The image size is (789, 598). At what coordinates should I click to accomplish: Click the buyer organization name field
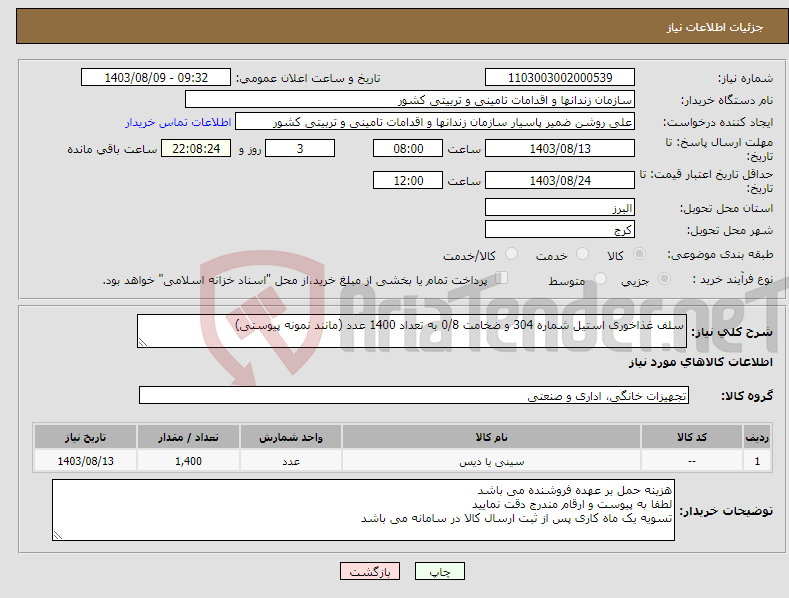click(410, 100)
